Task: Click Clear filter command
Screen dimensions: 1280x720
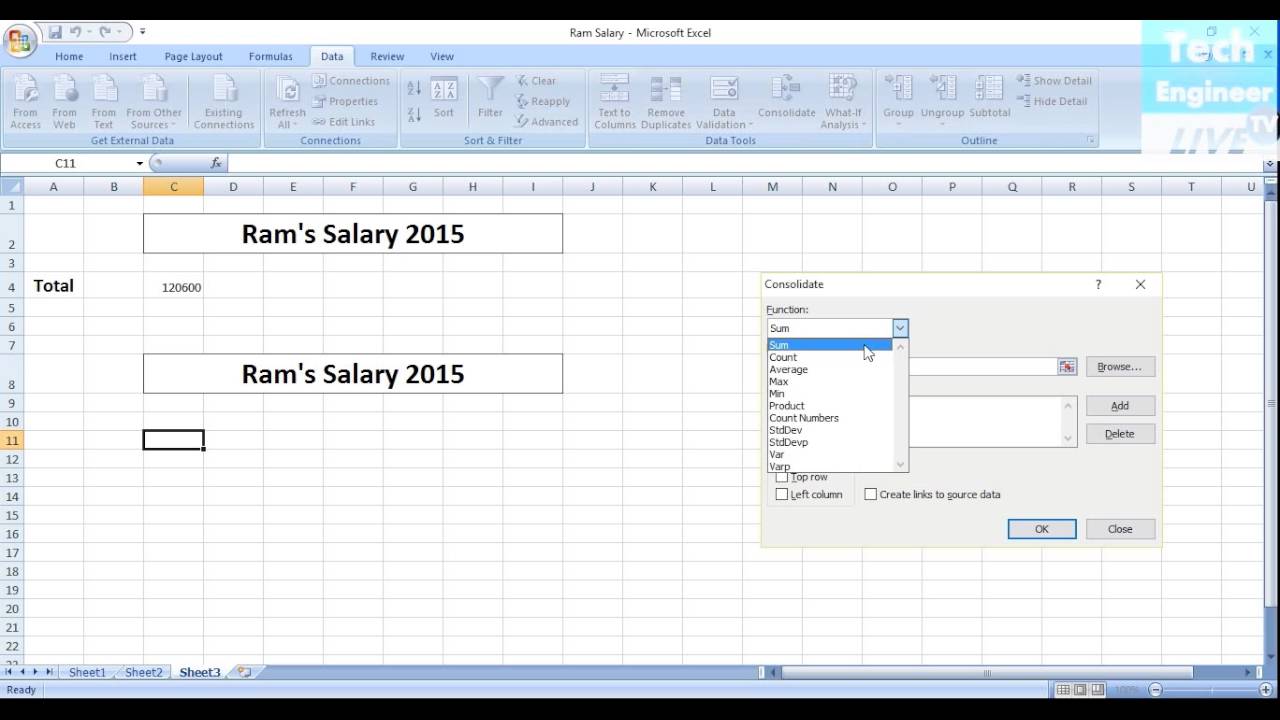Action: click(x=536, y=81)
